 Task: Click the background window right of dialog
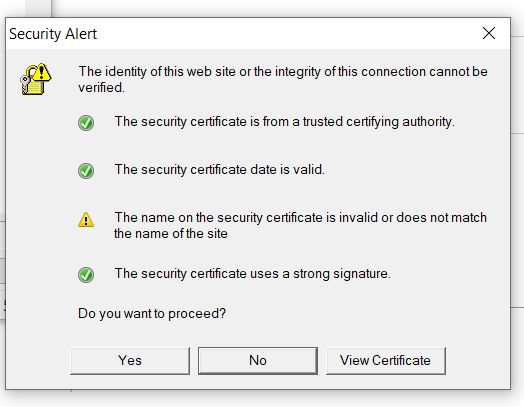(x=517, y=200)
